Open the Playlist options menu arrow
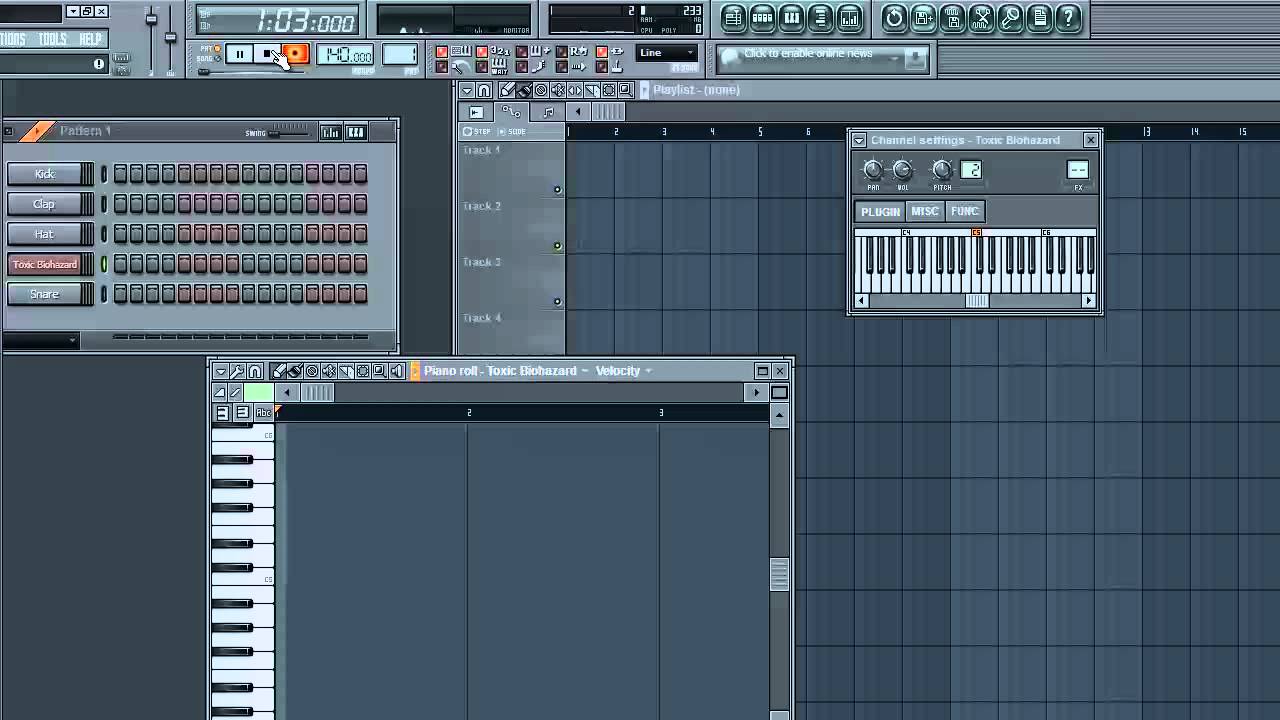This screenshot has width=1280, height=720. point(467,90)
